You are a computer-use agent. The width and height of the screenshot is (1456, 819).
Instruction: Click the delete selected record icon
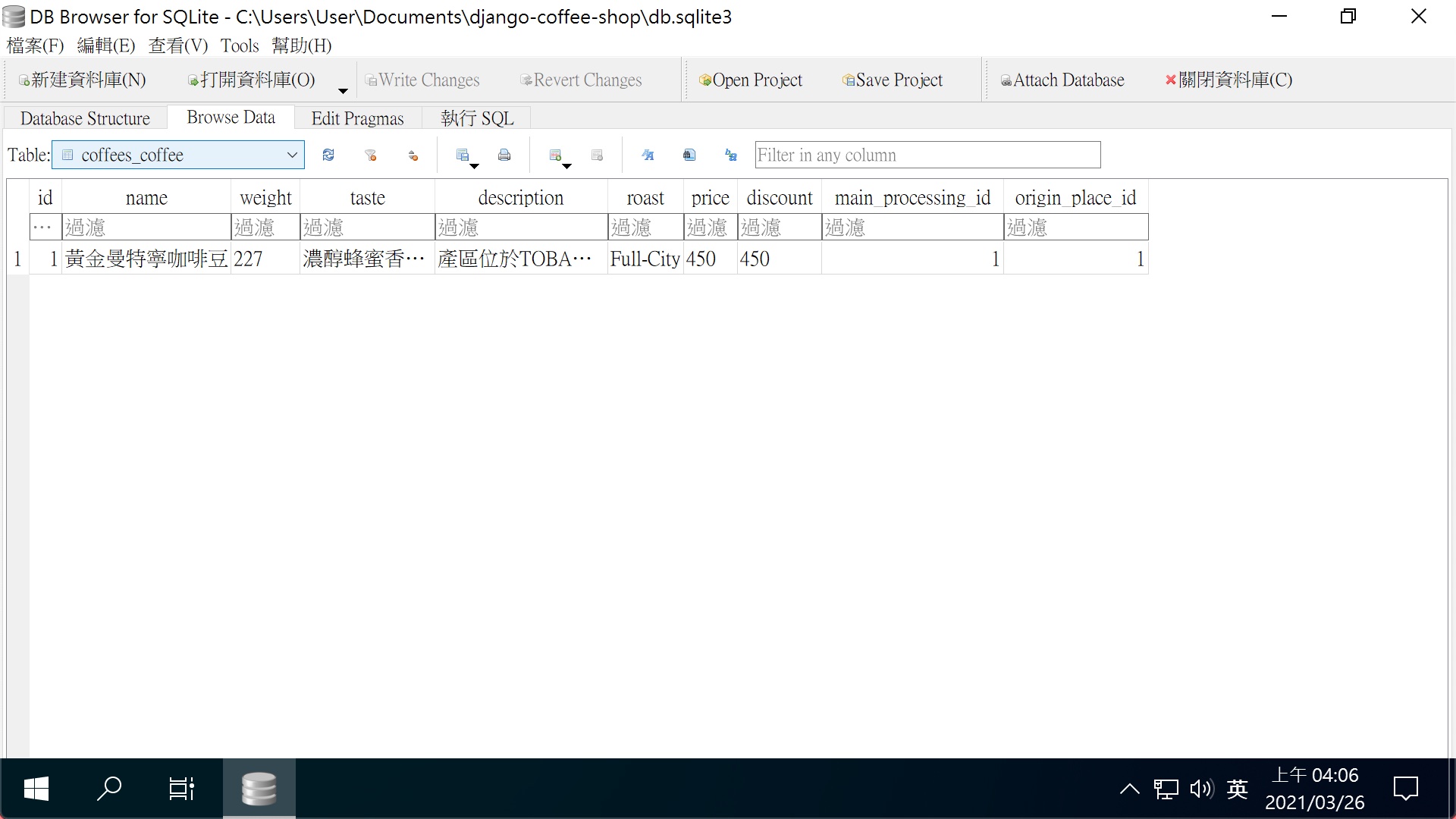(x=596, y=154)
